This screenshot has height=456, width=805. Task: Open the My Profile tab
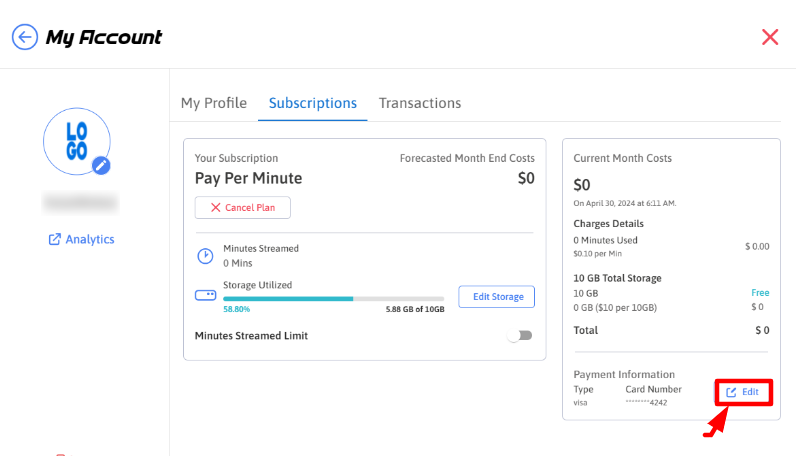tap(213, 103)
